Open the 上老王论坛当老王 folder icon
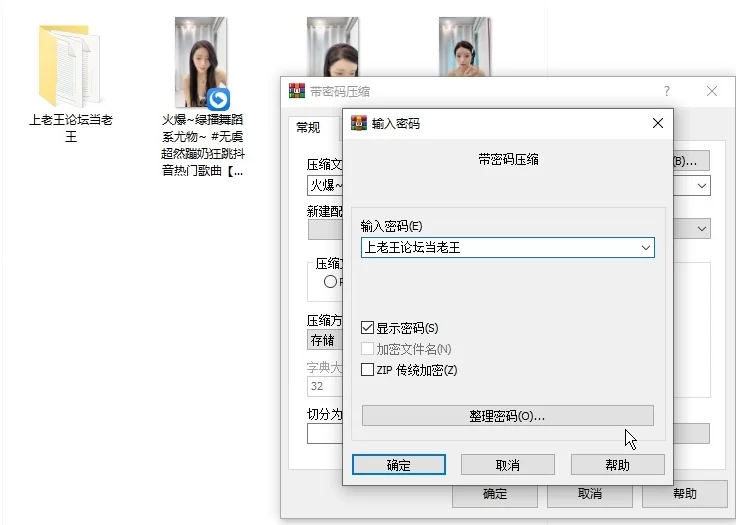The width and height of the screenshot is (736, 525). pyautogui.click(x=69, y=66)
